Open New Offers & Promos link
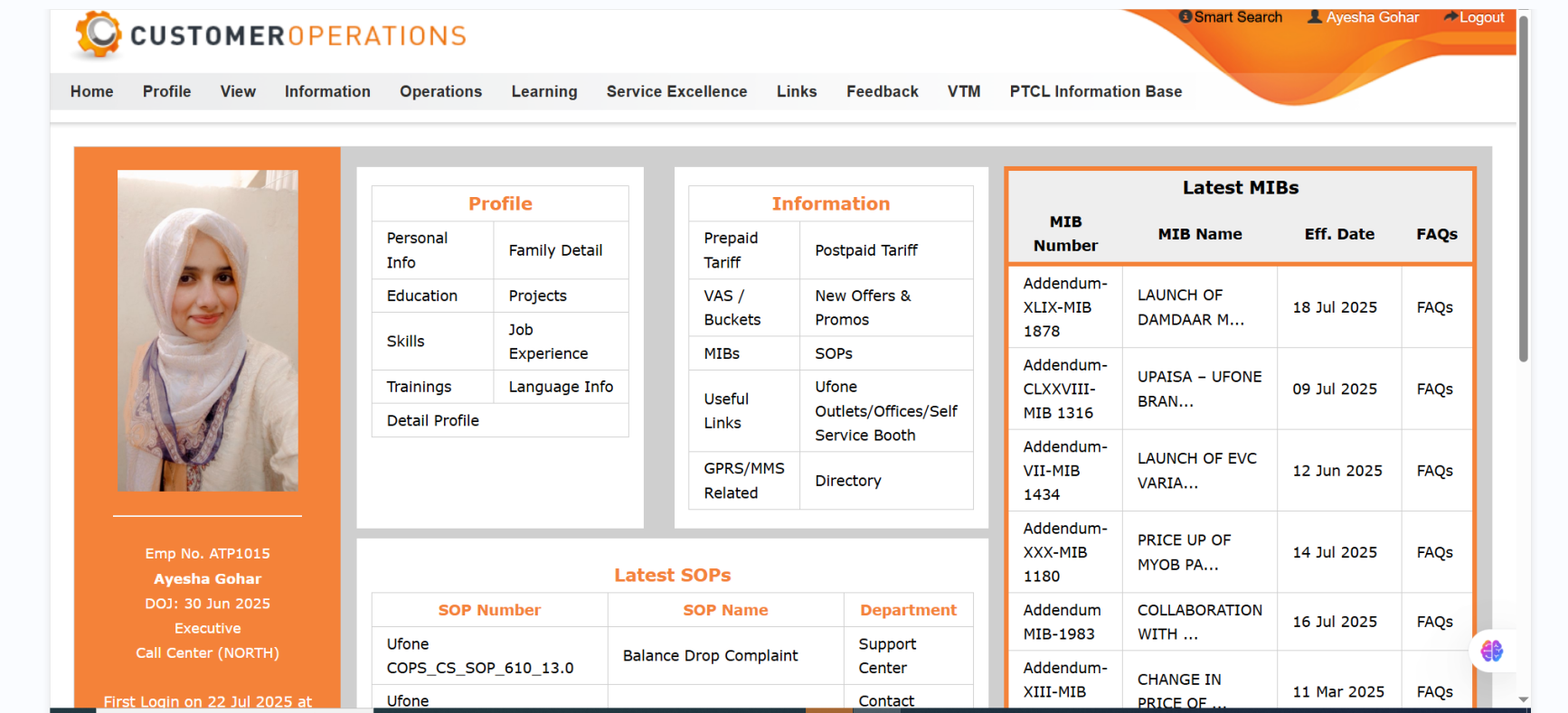The width and height of the screenshot is (1568, 713). (x=863, y=307)
